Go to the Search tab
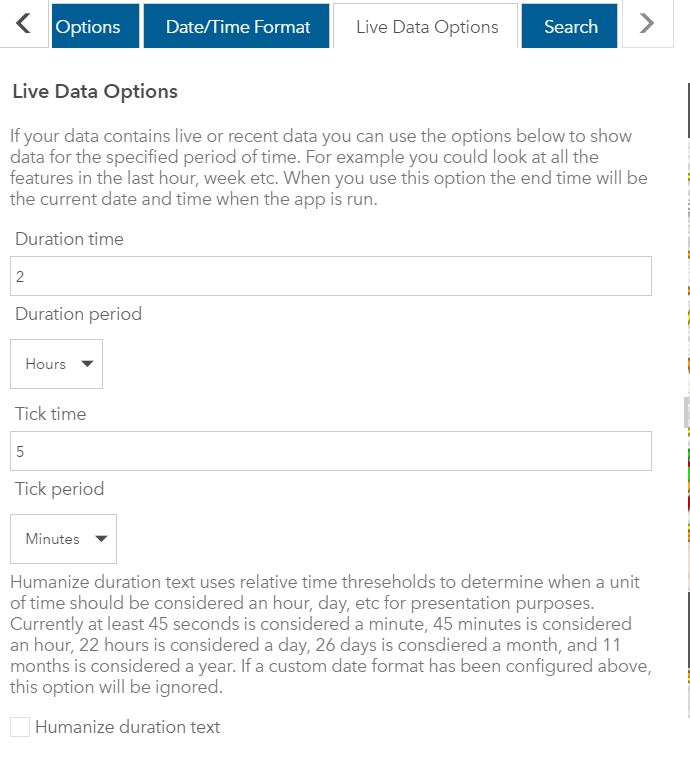This screenshot has height=761, width=690. [x=570, y=27]
